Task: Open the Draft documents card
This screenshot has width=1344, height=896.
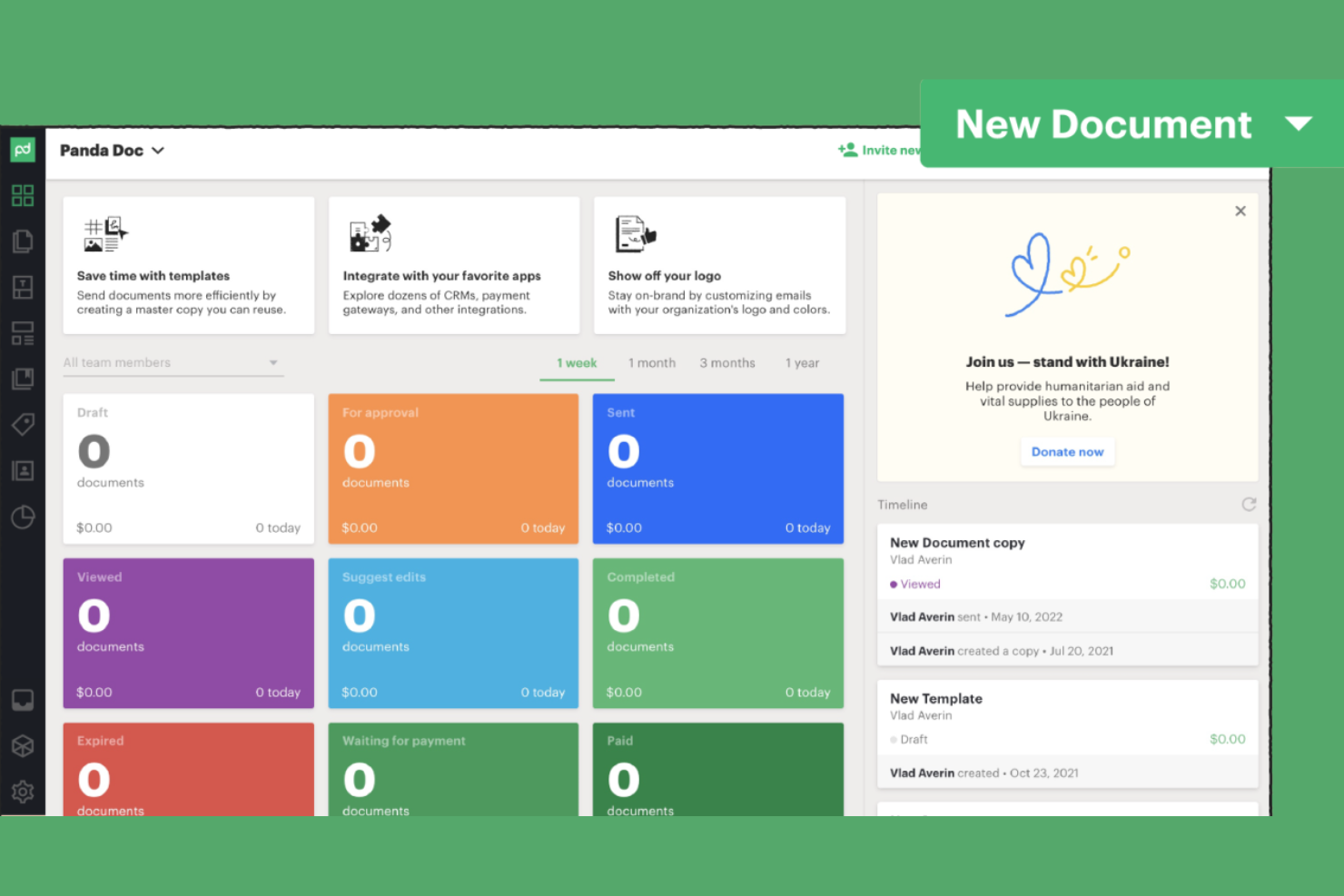Action: coord(189,468)
